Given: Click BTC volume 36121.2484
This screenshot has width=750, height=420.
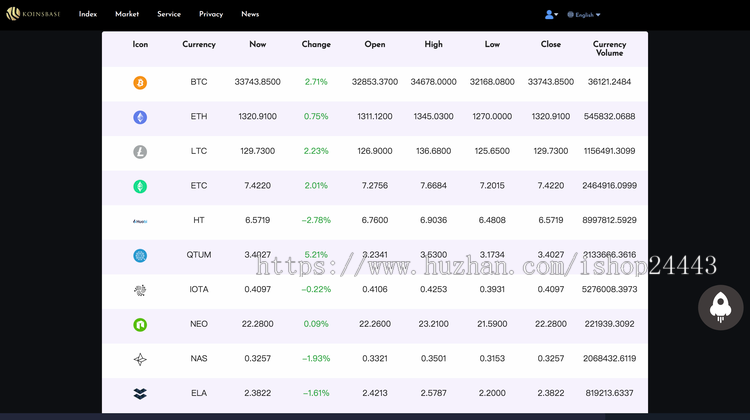Looking at the screenshot, I should click(609, 82).
